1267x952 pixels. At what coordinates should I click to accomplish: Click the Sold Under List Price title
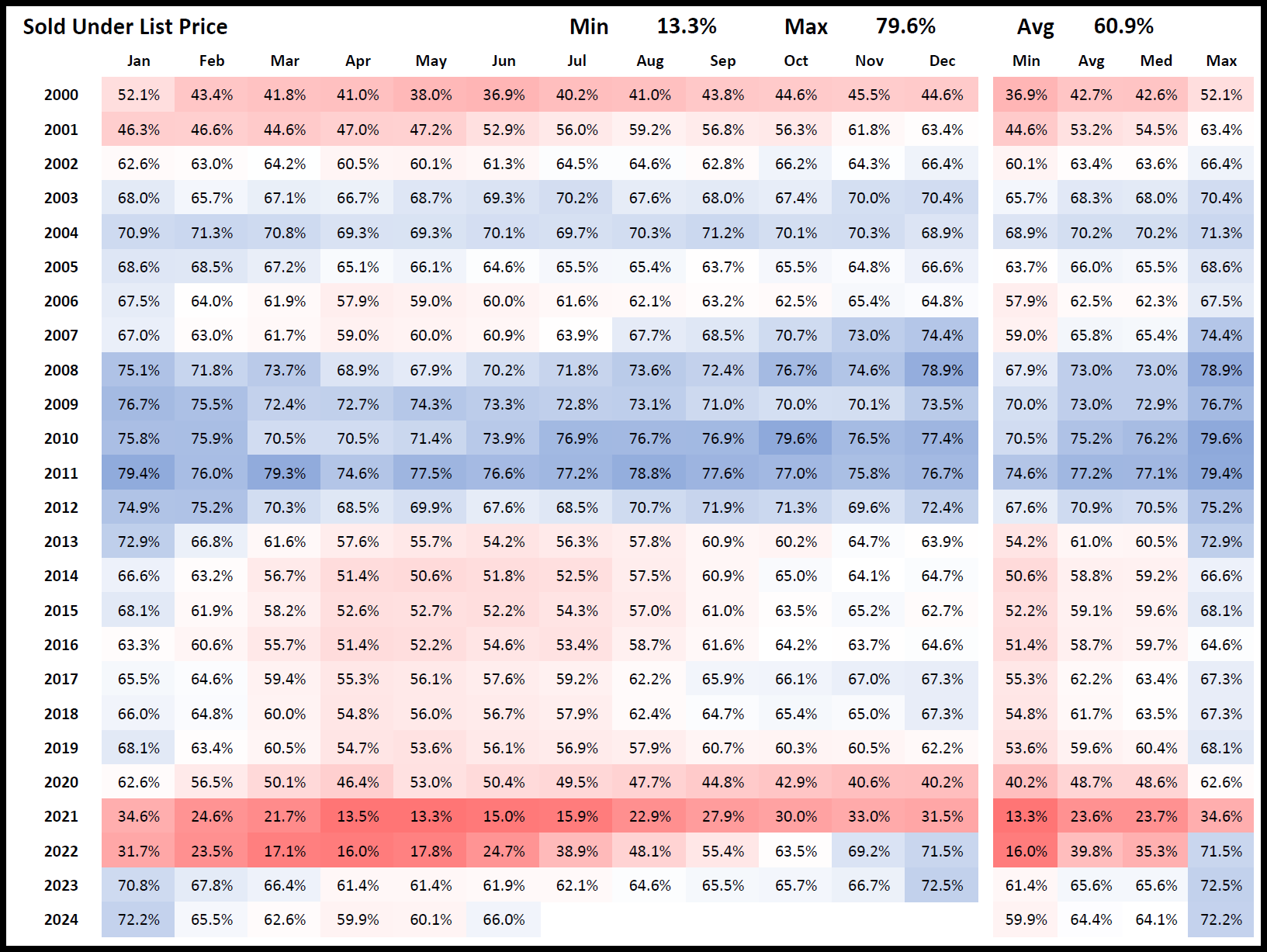125,27
